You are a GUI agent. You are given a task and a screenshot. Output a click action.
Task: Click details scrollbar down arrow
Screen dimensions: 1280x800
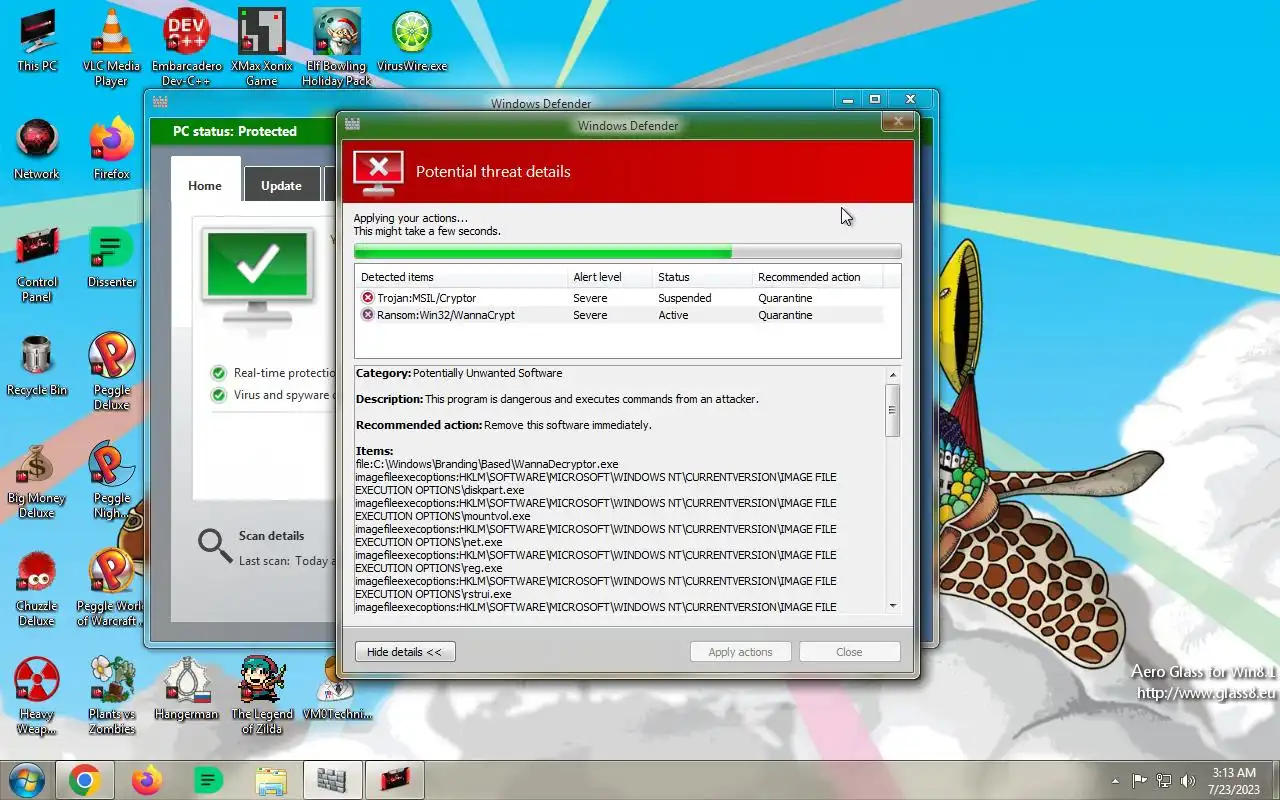click(893, 606)
